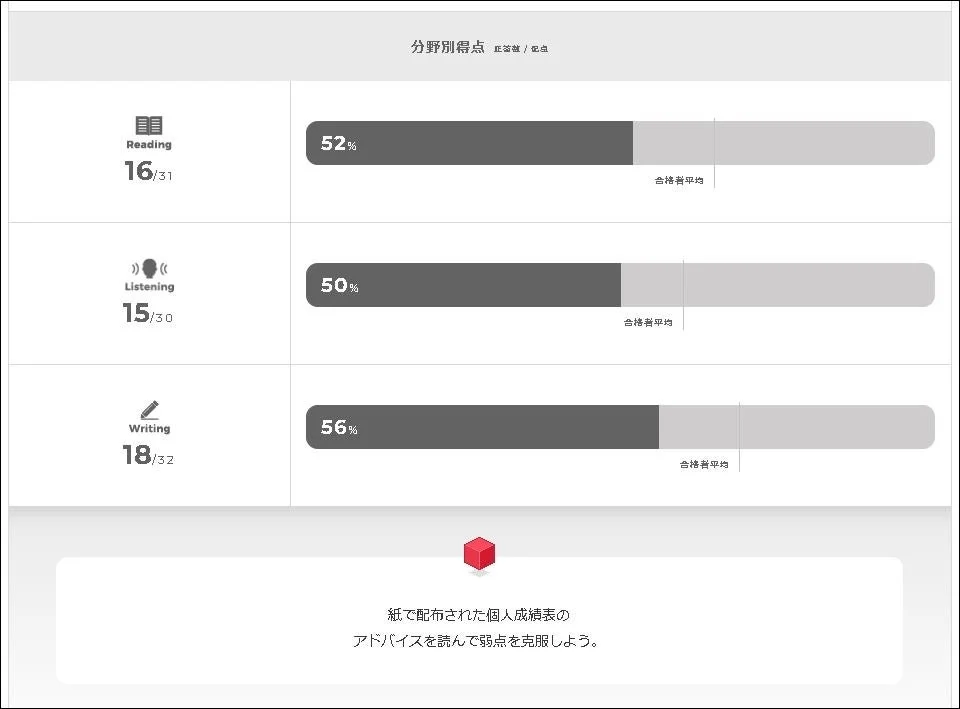Select the Writing score 18/32
Screen dimensions: 960x709
(x=148, y=456)
